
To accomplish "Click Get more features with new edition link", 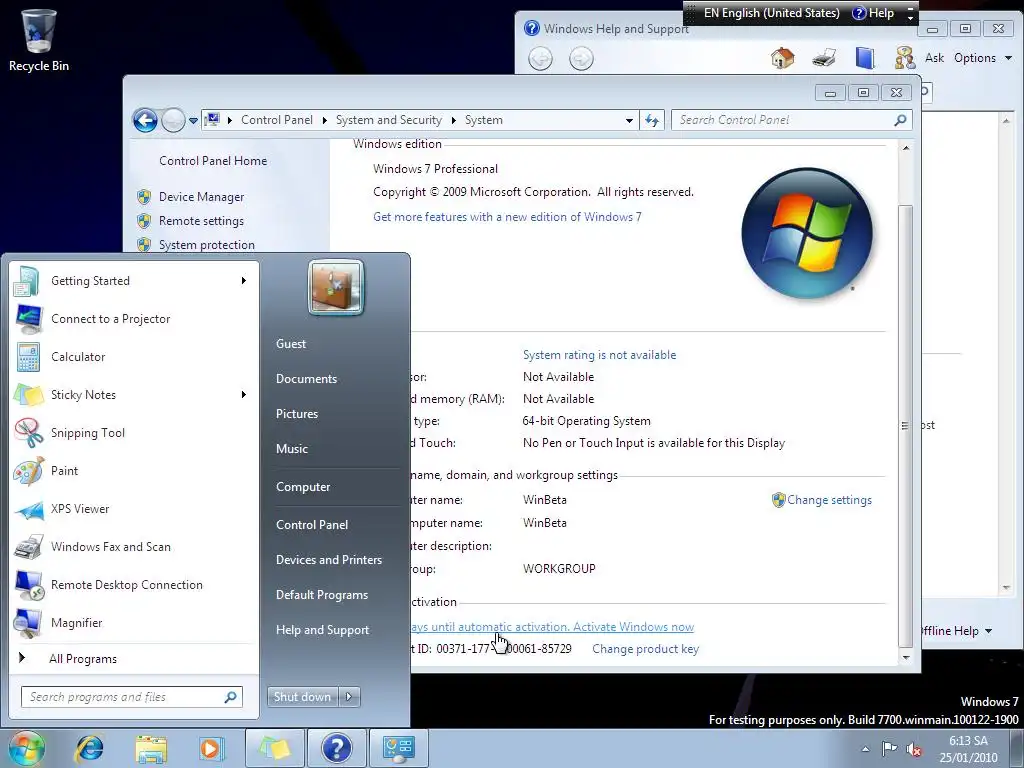I will tap(507, 217).
